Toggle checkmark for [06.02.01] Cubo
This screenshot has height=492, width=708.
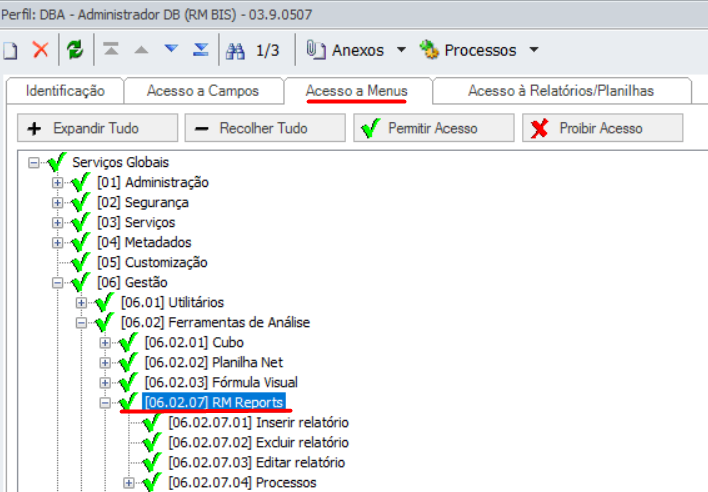(128, 342)
